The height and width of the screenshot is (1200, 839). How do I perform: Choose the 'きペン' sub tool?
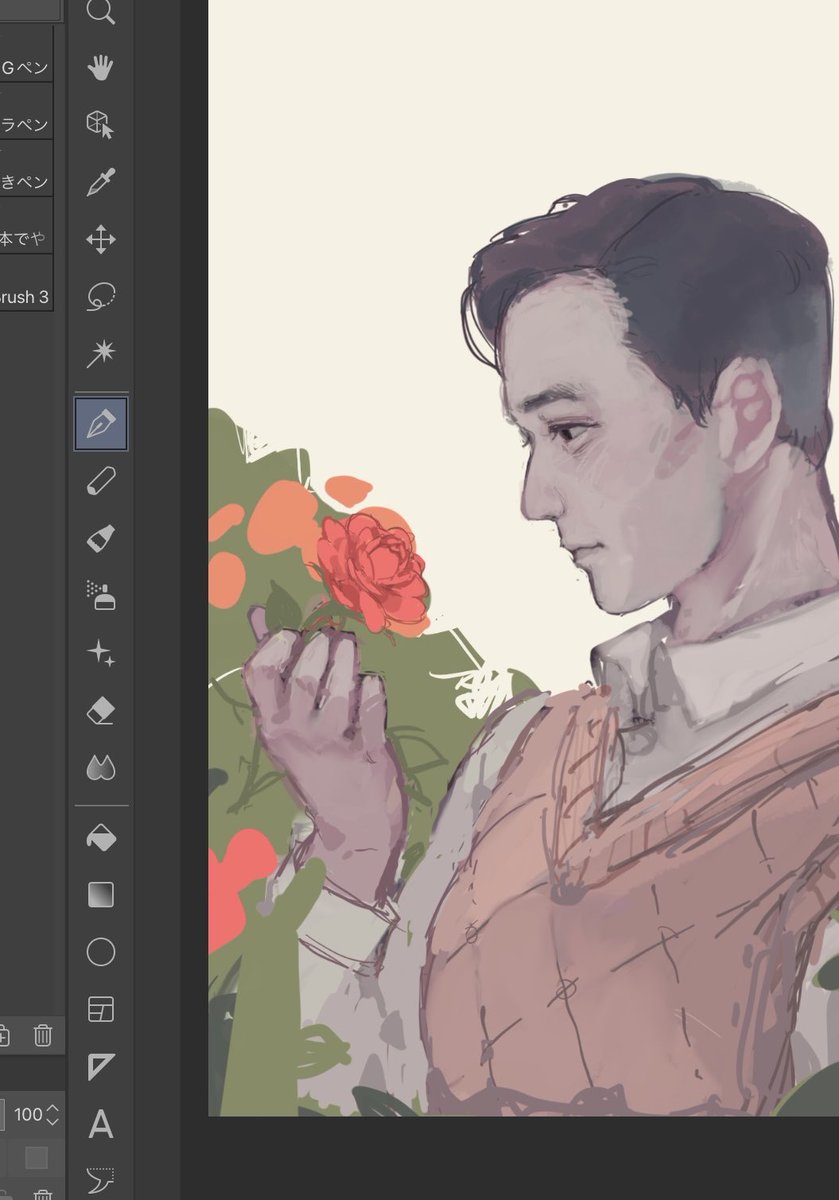[26, 182]
